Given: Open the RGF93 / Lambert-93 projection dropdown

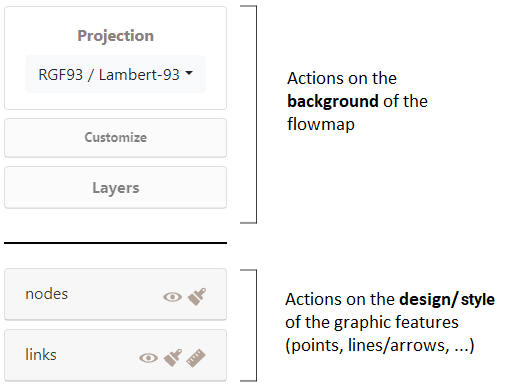Looking at the screenshot, I should (x=115, y=74).
